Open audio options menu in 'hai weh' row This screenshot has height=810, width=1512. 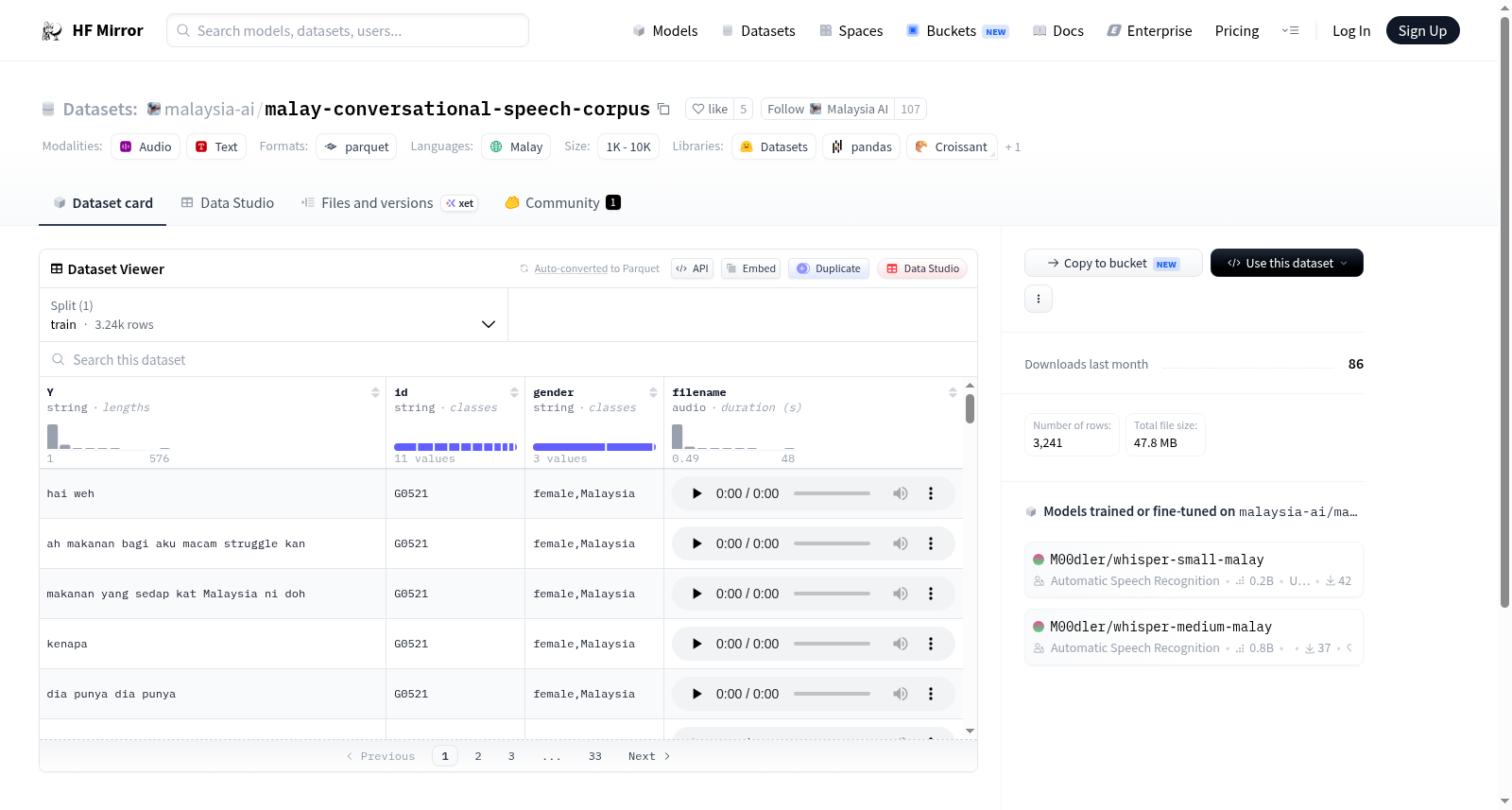931,493
